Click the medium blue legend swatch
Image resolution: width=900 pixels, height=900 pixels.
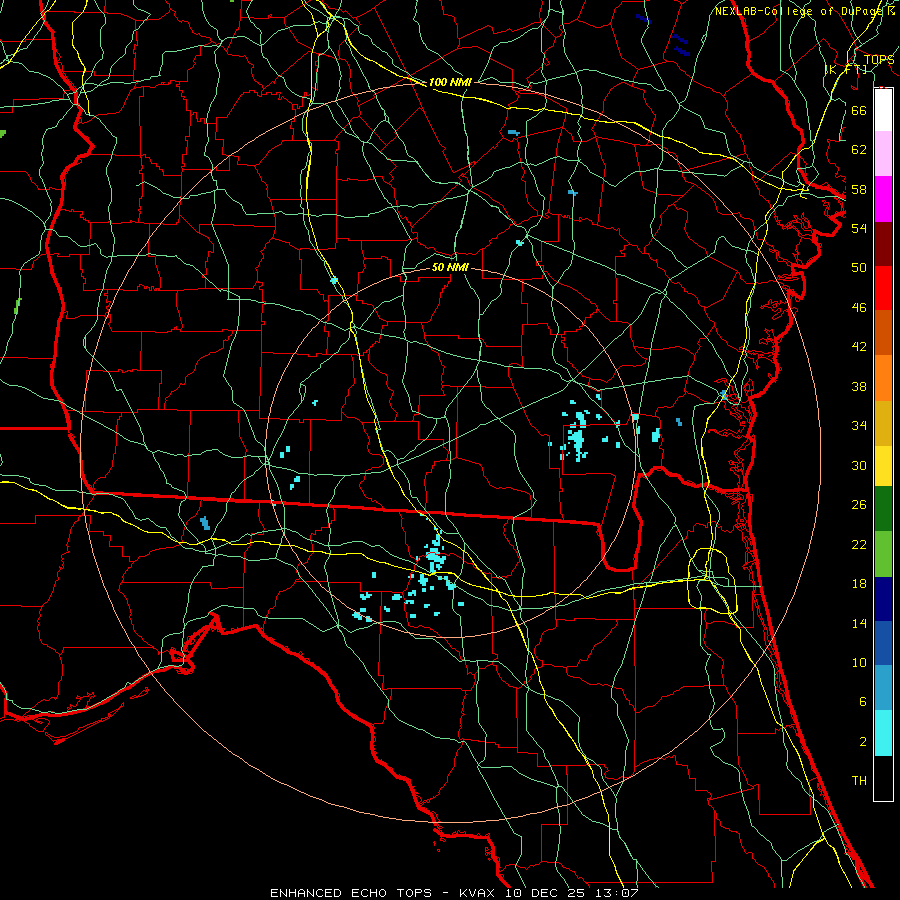(883, 643)
